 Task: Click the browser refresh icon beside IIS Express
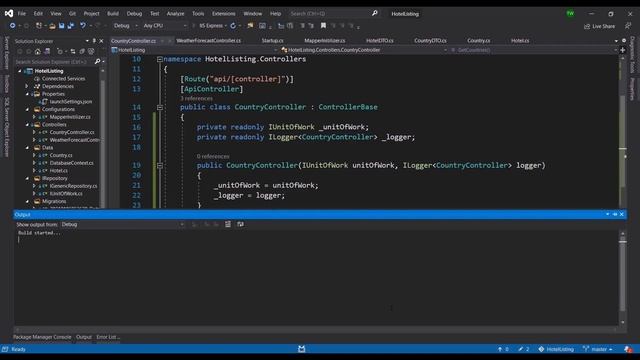tap(233, 26)
